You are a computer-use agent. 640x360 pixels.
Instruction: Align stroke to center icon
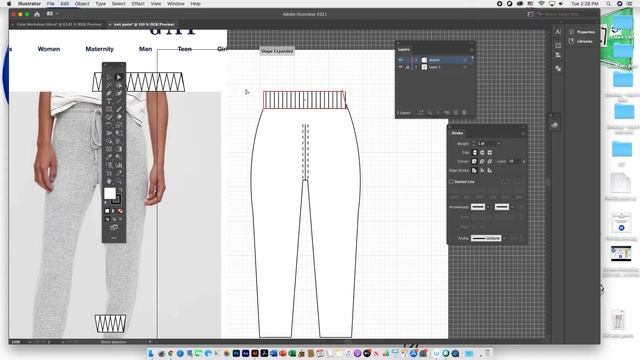pos(475,170)
